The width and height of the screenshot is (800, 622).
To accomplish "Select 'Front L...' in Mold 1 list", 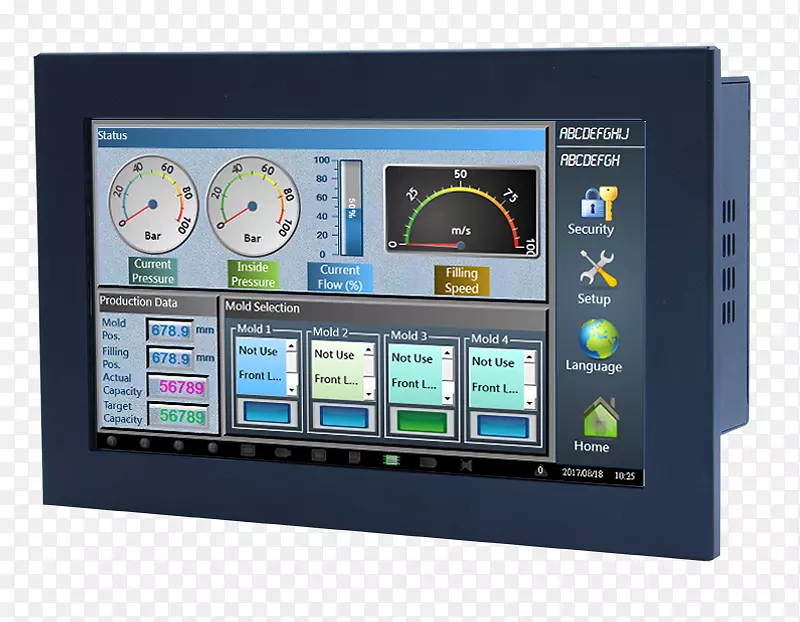I will point(260,375).
